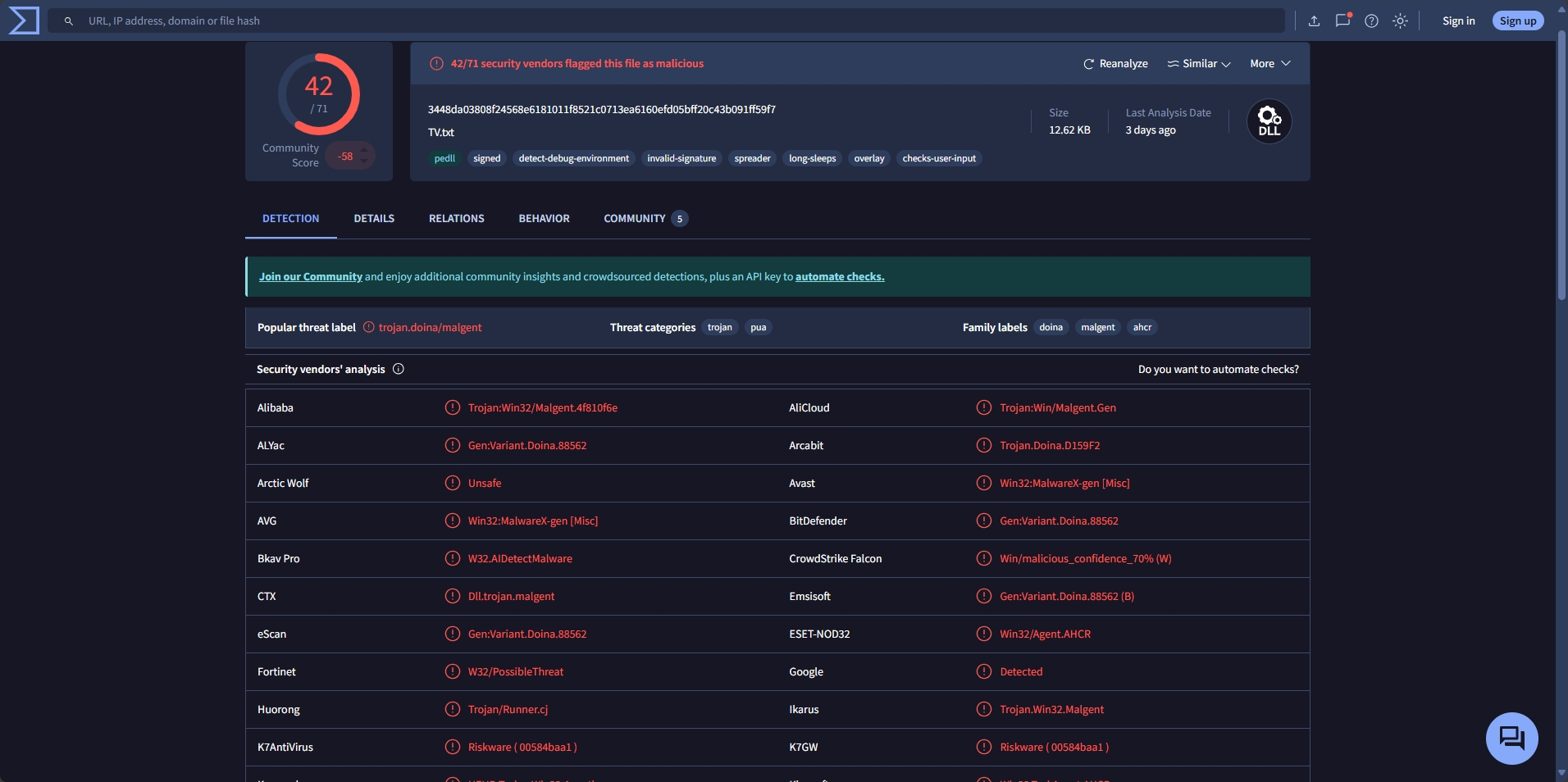This screenshot has height=782, width=1568.
Task: Toggle between light and dark theme
Action: coord(1401,20)
